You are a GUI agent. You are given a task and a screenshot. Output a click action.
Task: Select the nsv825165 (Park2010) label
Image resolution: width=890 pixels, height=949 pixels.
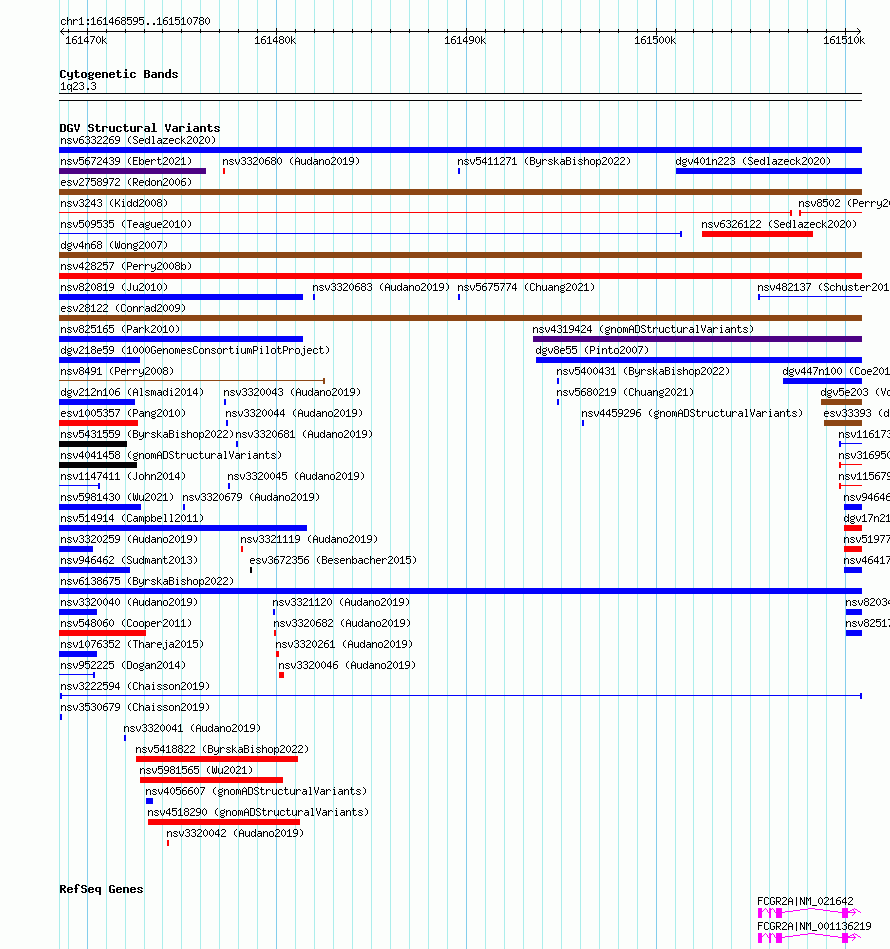[x=120, y=329]
